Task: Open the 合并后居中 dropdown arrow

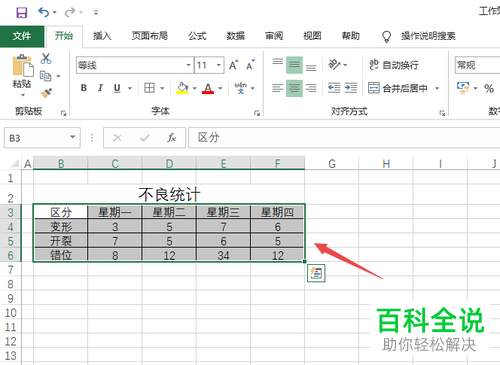Action: (x=437, y=88)
